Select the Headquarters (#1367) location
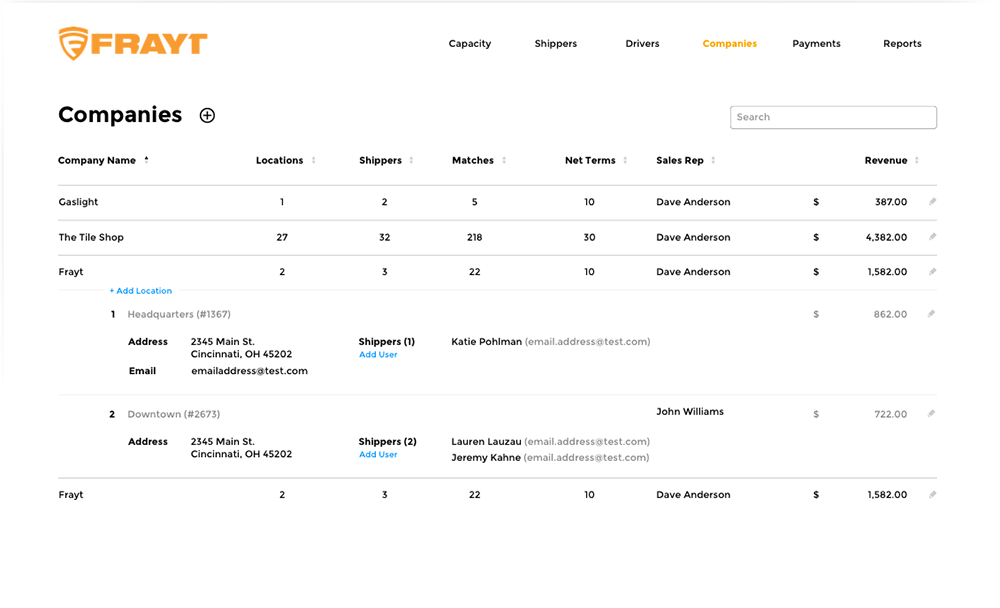Image resolution: width=1000 pixels, height=608 pixels. coord(179,315)
